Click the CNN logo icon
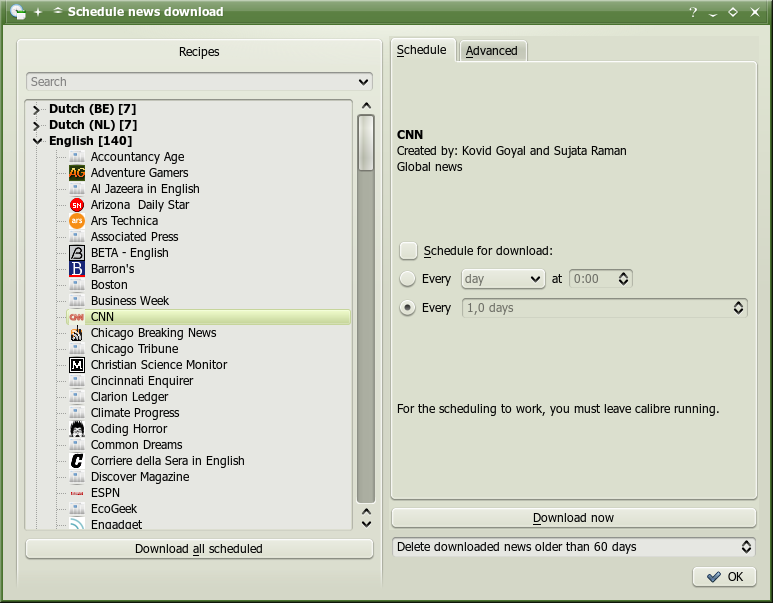The height and width of the screenshot is (603, 773). [77, 317]
